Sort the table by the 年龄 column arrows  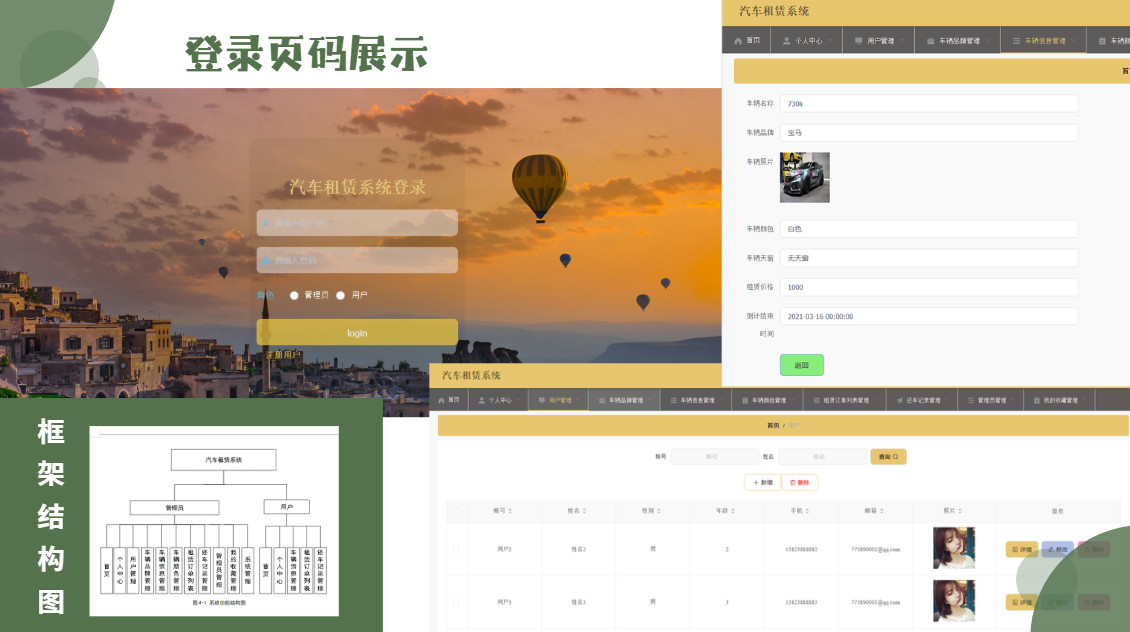(733, 511)
